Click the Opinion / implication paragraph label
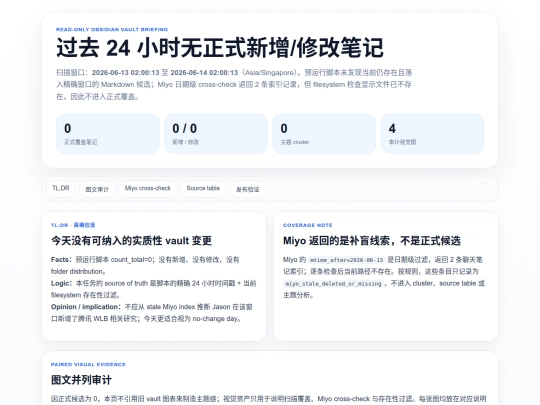This screenshot has width=540, height=405. point(86,307)
